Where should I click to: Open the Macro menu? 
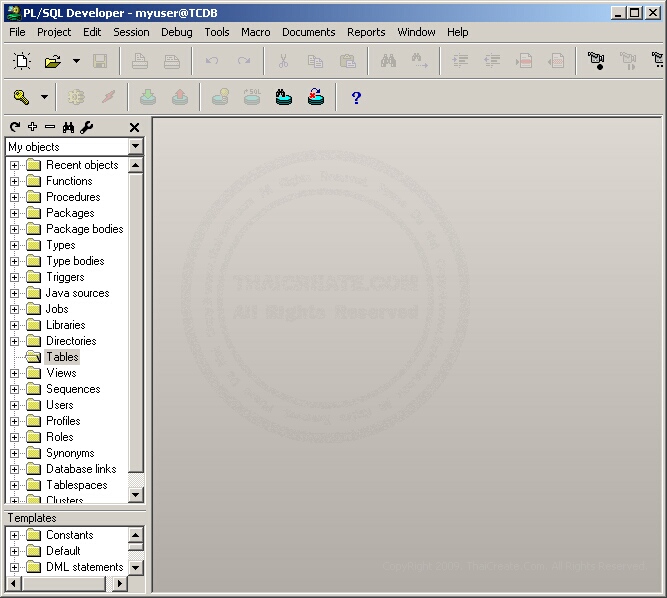[x=256, y=32]
